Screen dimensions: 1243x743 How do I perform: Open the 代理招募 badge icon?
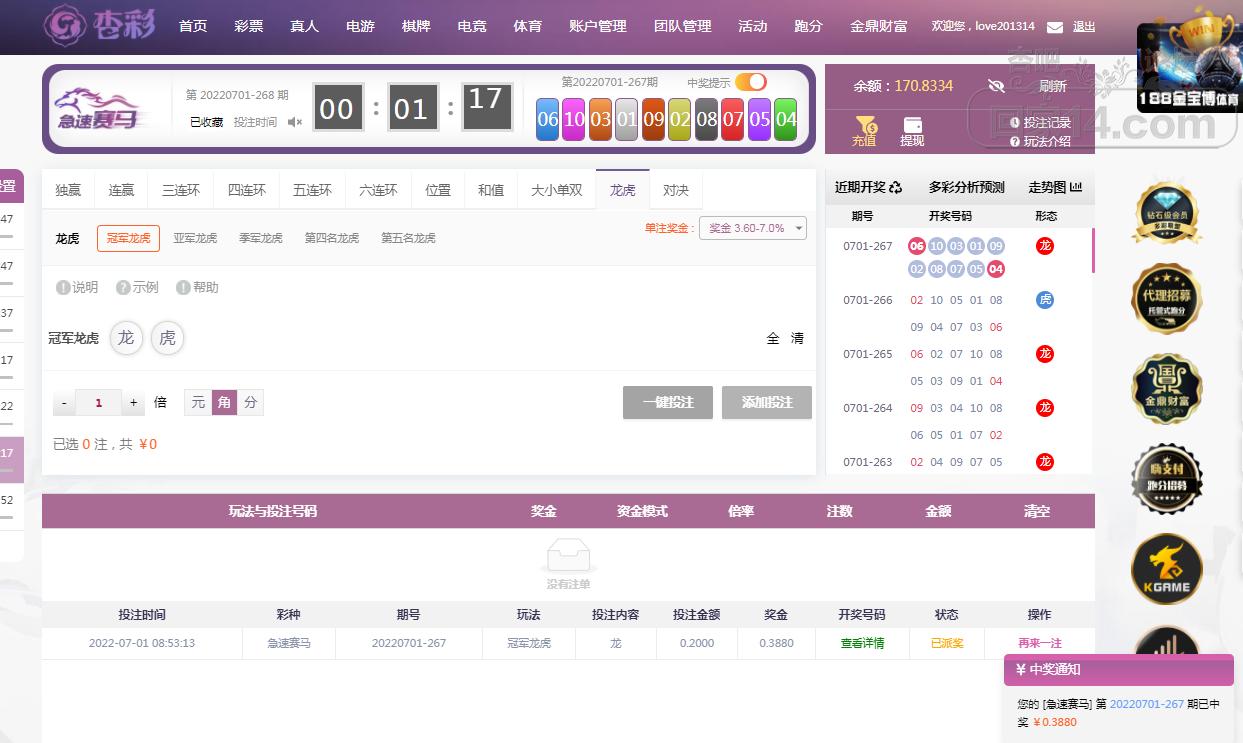click(1166, 298)
